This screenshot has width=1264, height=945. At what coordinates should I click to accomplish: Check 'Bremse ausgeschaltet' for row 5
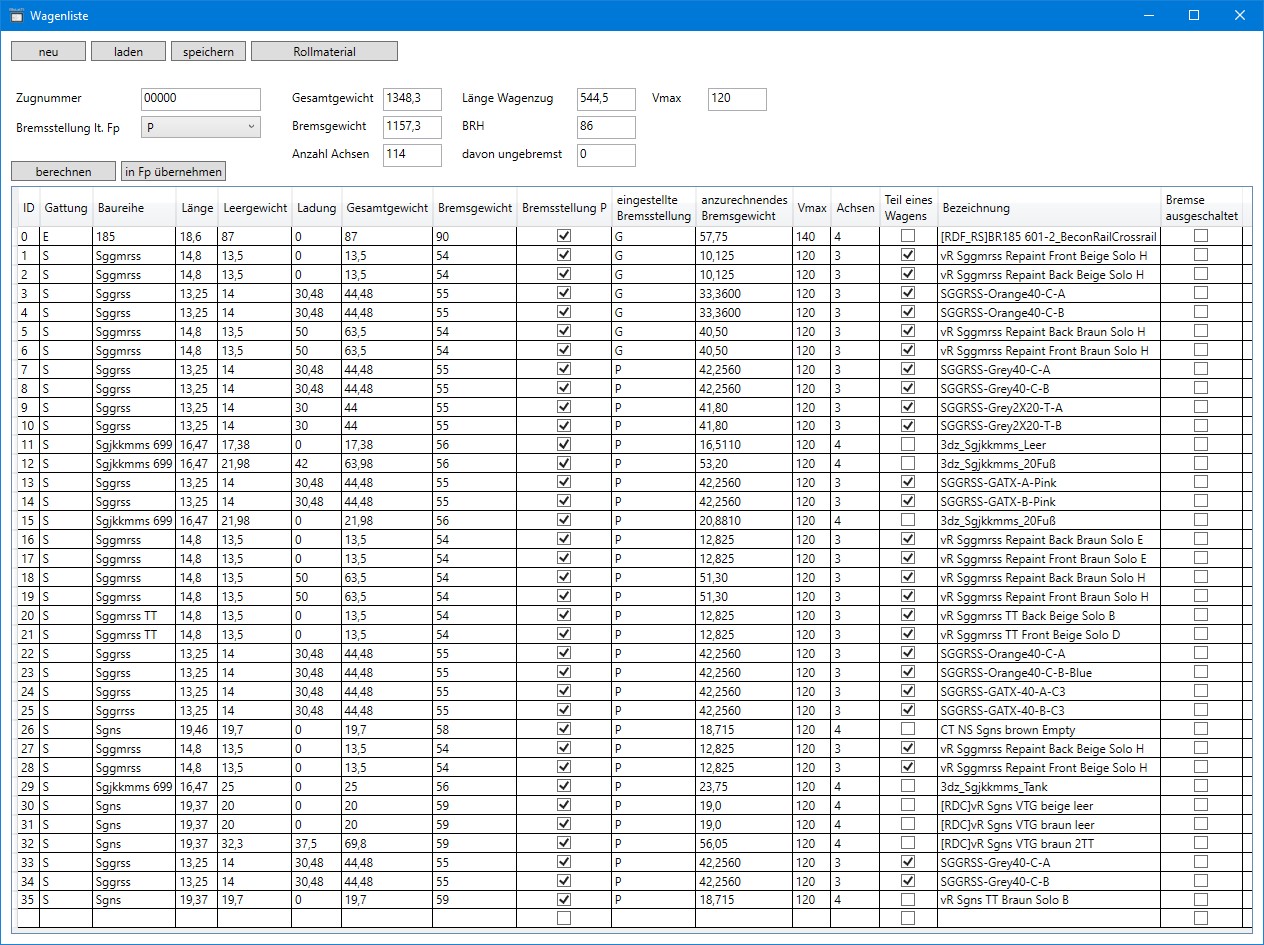pos(1200,331)
